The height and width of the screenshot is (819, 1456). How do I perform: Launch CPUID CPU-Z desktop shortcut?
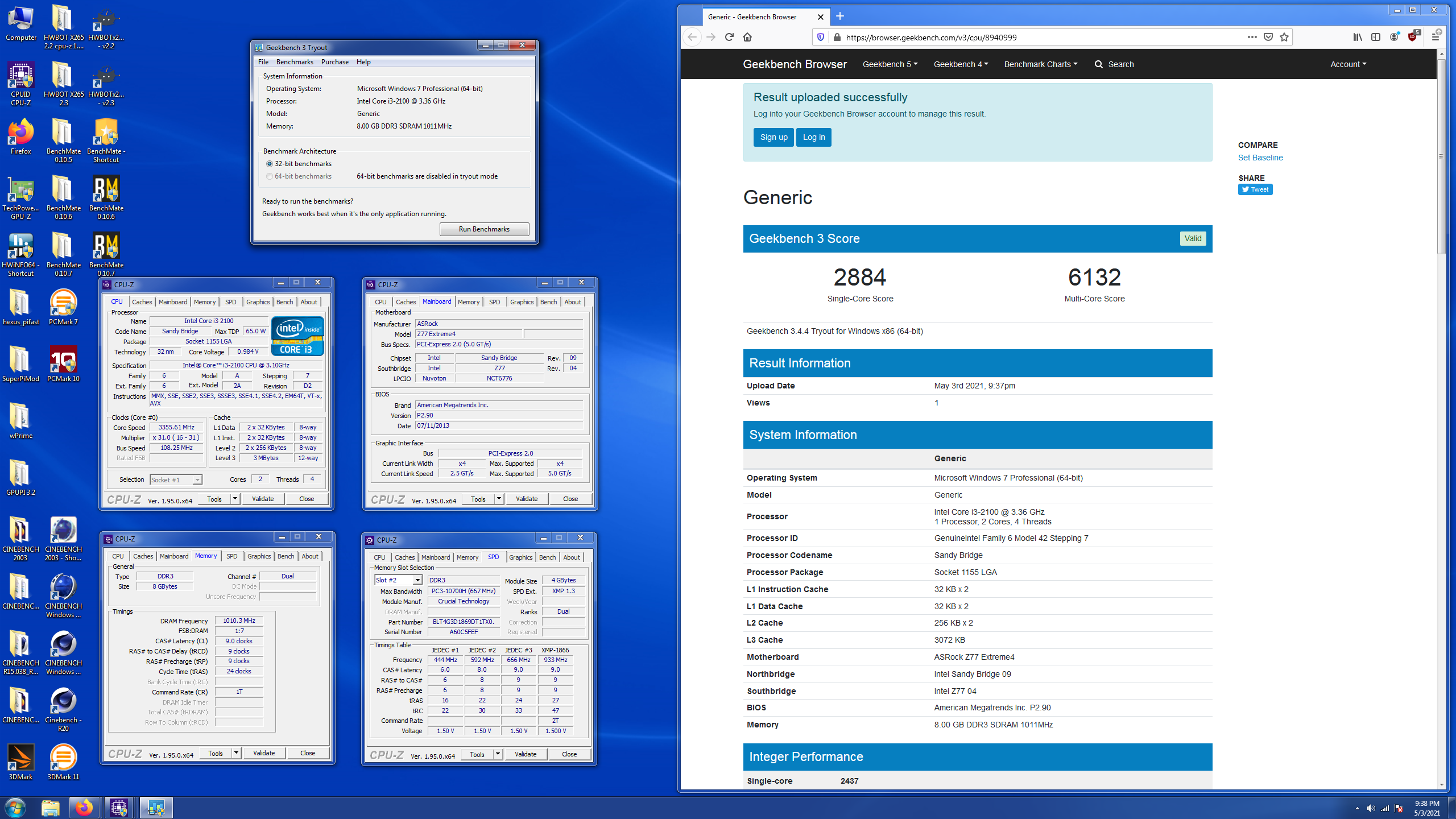pos(21,84)
